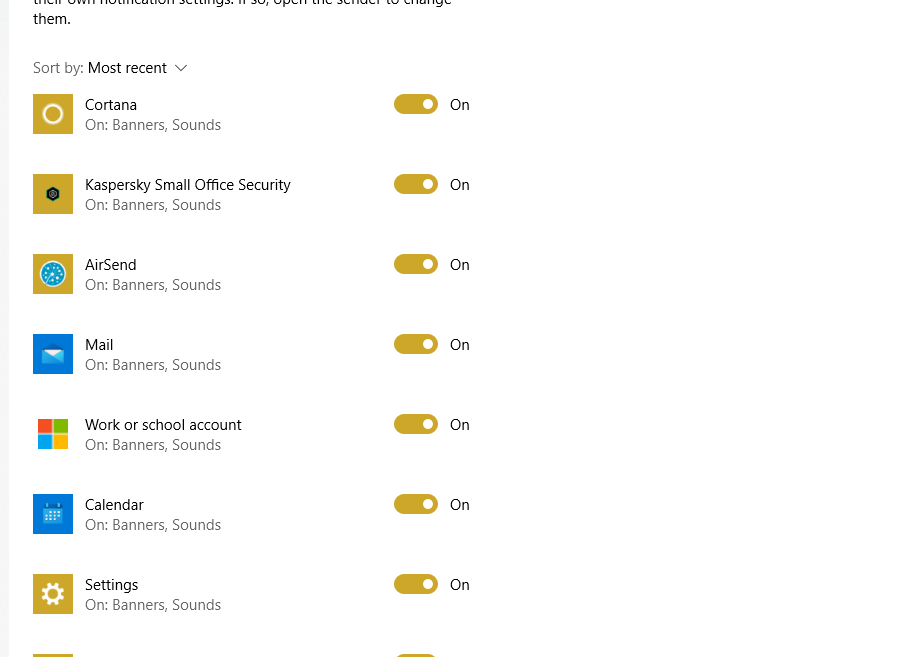
Task: Turn off notifications for Cortana
Action: point(415,104)
